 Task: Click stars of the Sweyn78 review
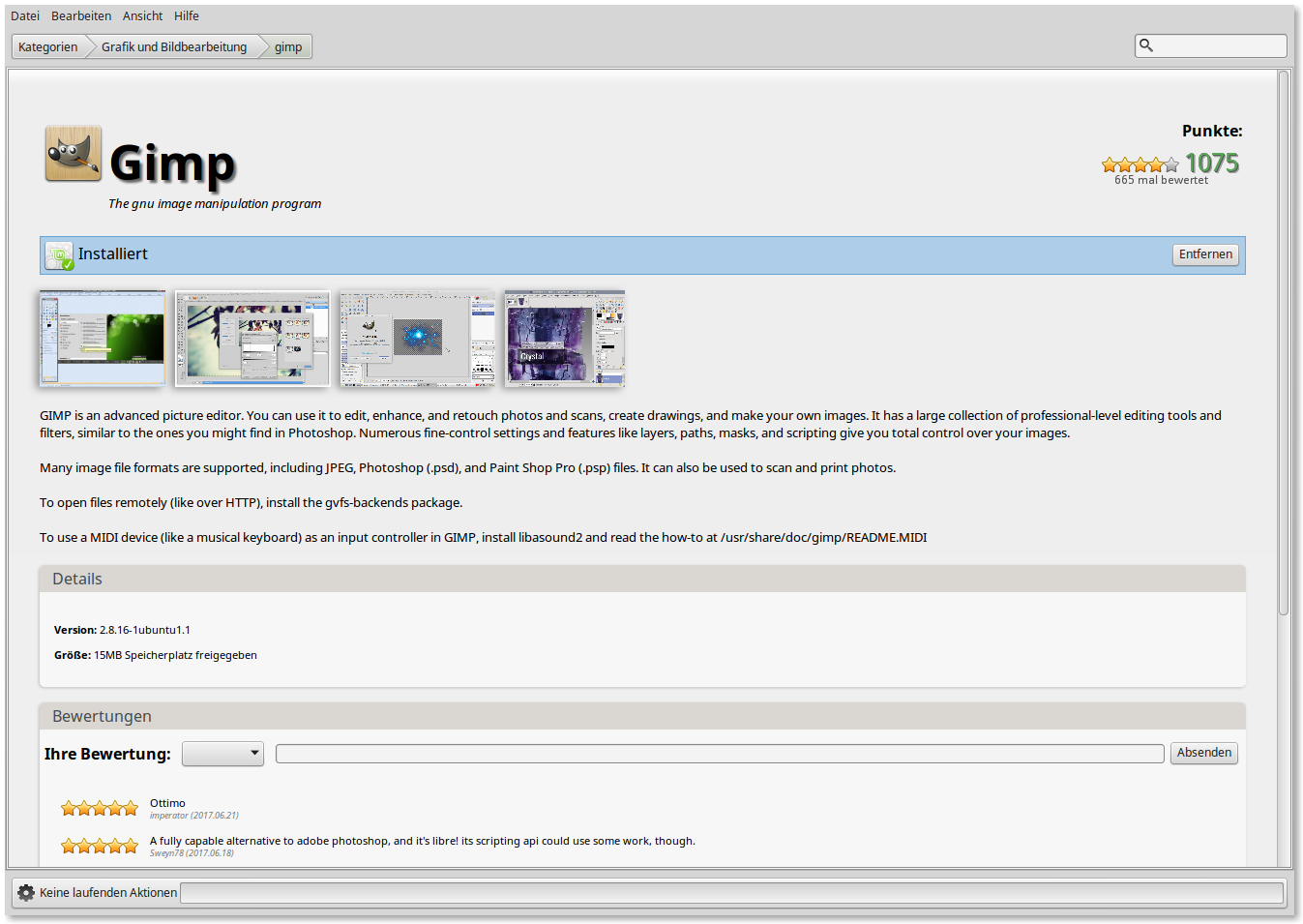100,846
